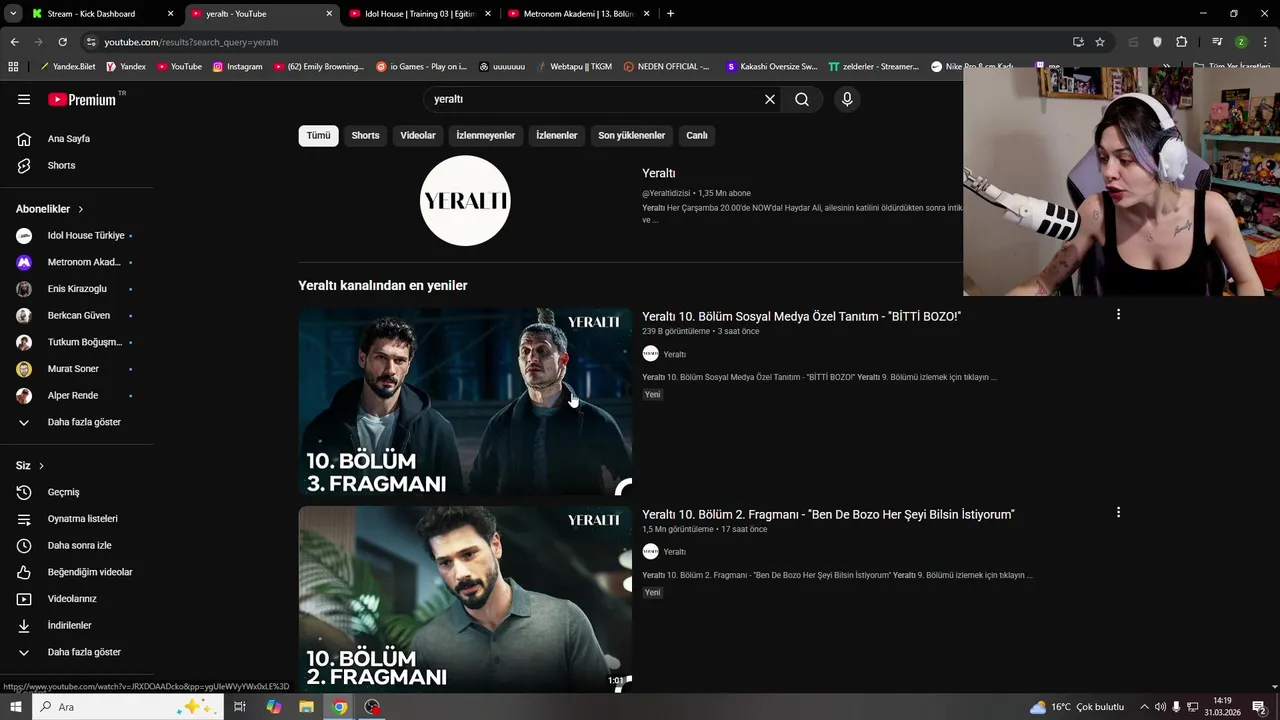Open the tab search dropdown arrow

(x=13, y=14)
